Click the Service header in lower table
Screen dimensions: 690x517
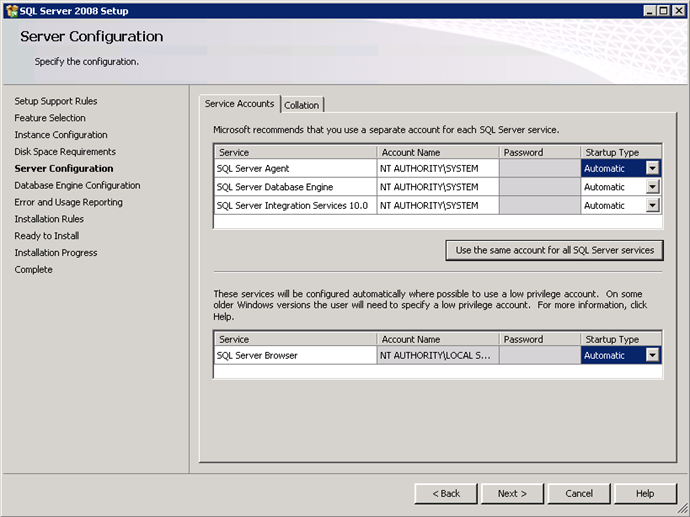coord(295,339)
